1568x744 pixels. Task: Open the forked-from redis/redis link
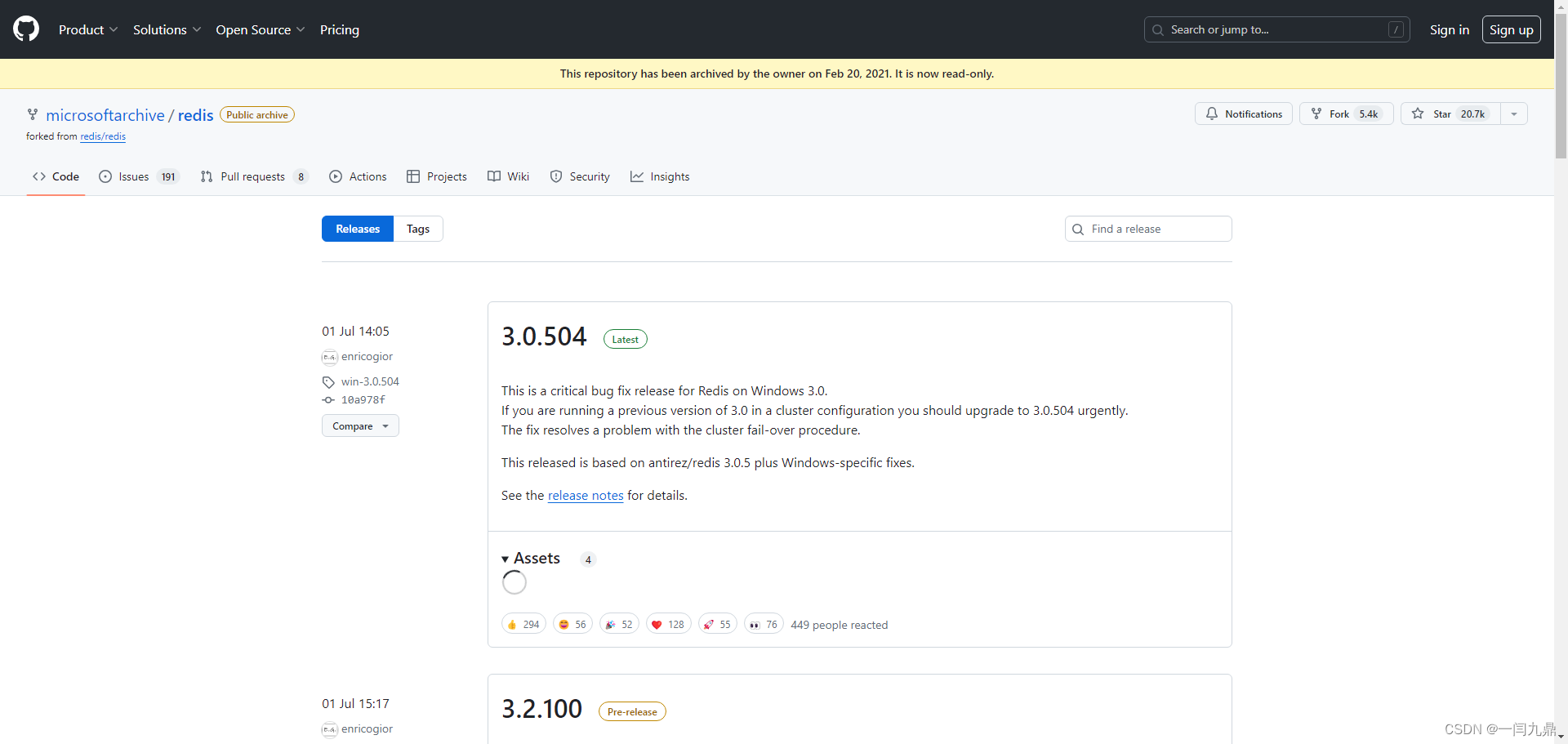click(103, 136)
